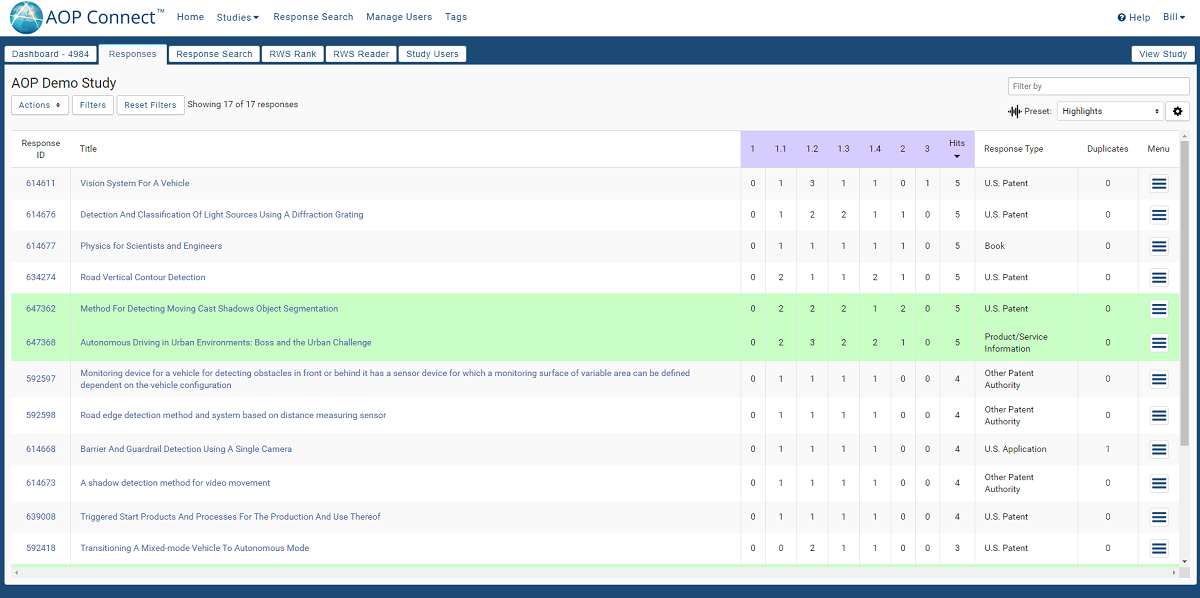
Task: Expand the Actions dropdown
Action: pos(40,105)
